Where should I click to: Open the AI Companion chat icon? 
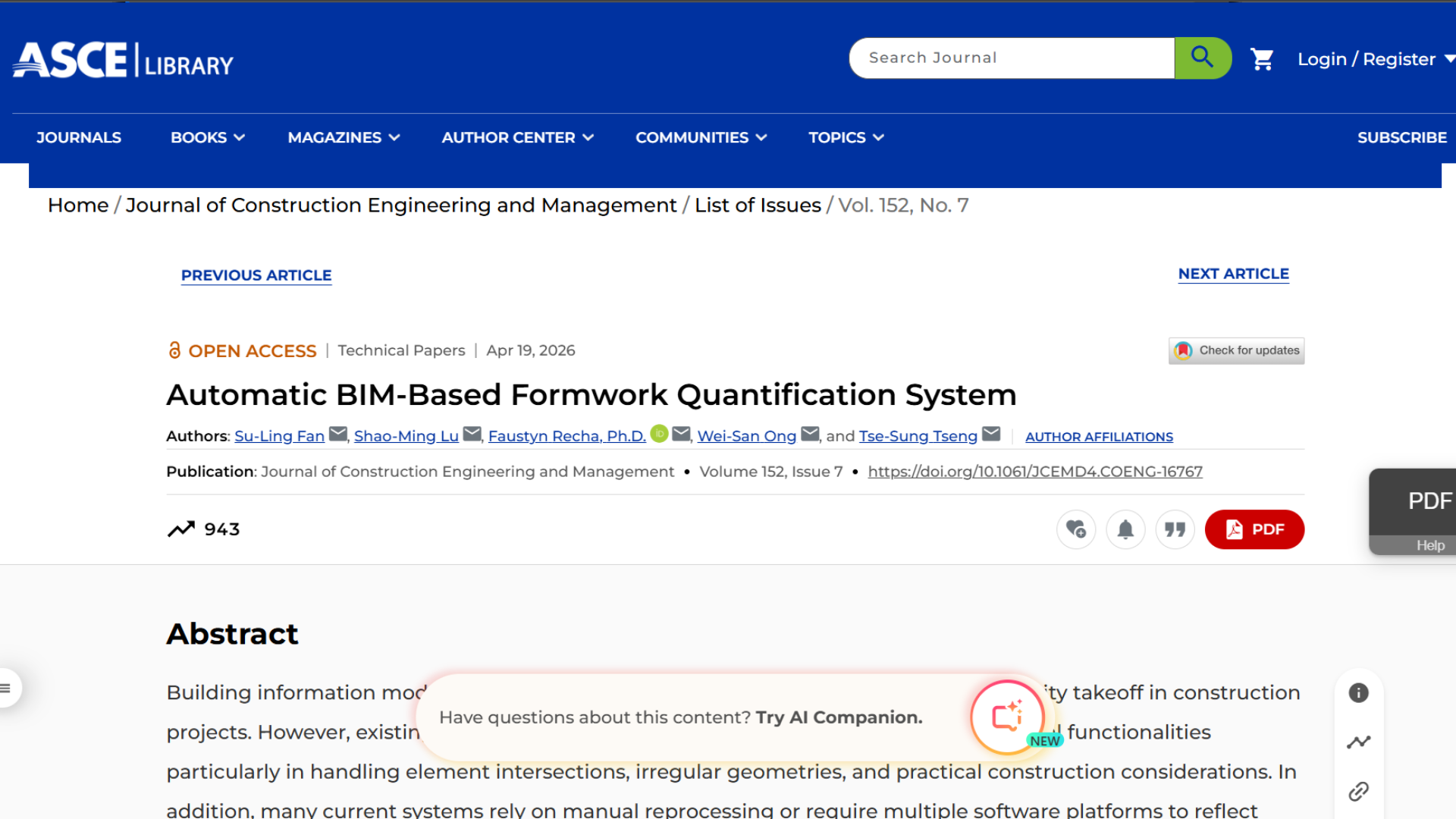[x=1007, y=717]
